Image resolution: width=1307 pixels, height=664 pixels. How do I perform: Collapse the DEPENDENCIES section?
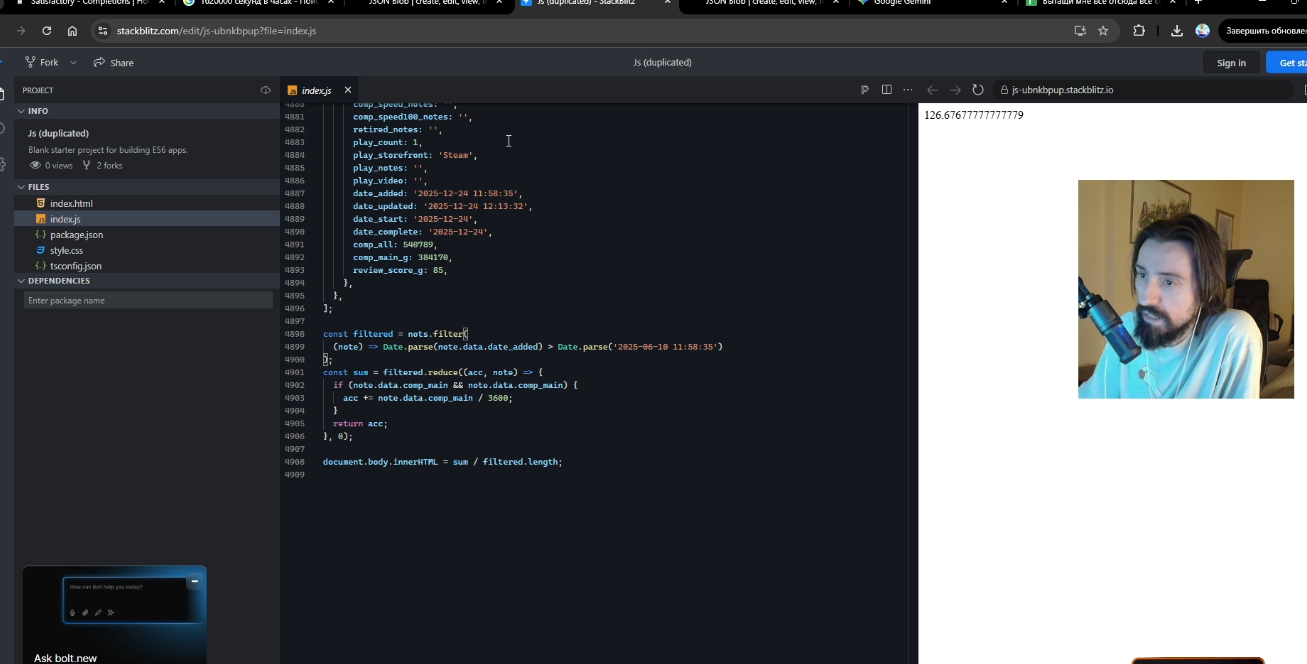click(x=20, y=281)
